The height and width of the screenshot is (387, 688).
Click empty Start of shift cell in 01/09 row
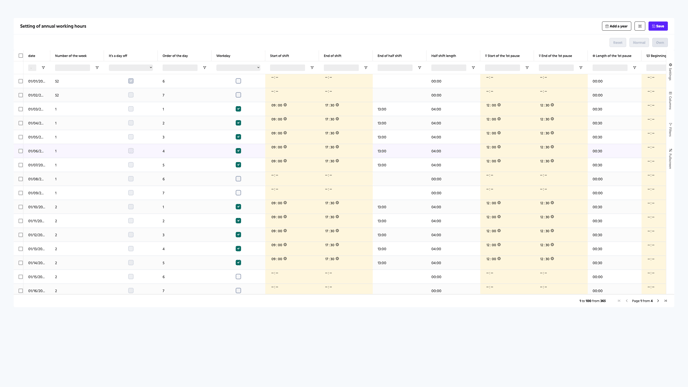click(x=292, y=193)
